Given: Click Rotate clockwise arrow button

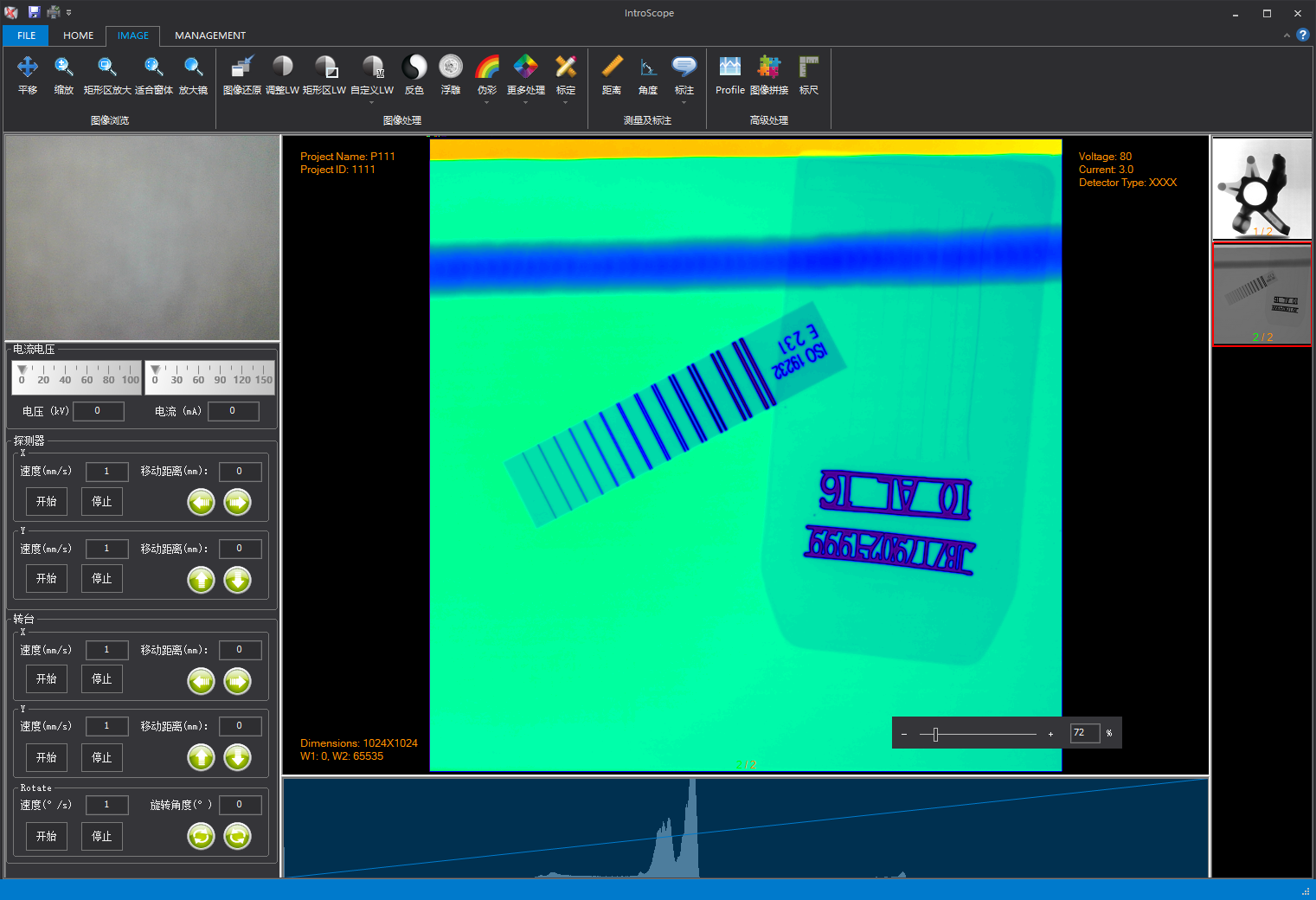Looking at the screenshot, I should pos(238,836).
